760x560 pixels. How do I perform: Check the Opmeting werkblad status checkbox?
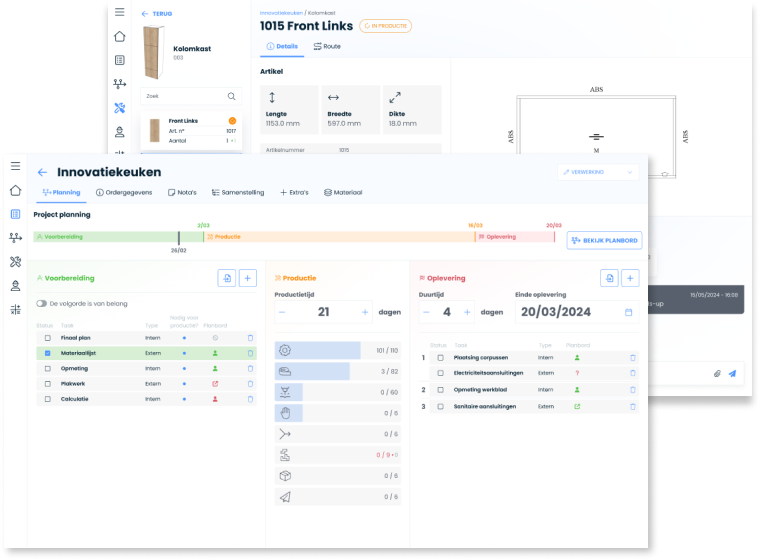click(x=440, y=389)
